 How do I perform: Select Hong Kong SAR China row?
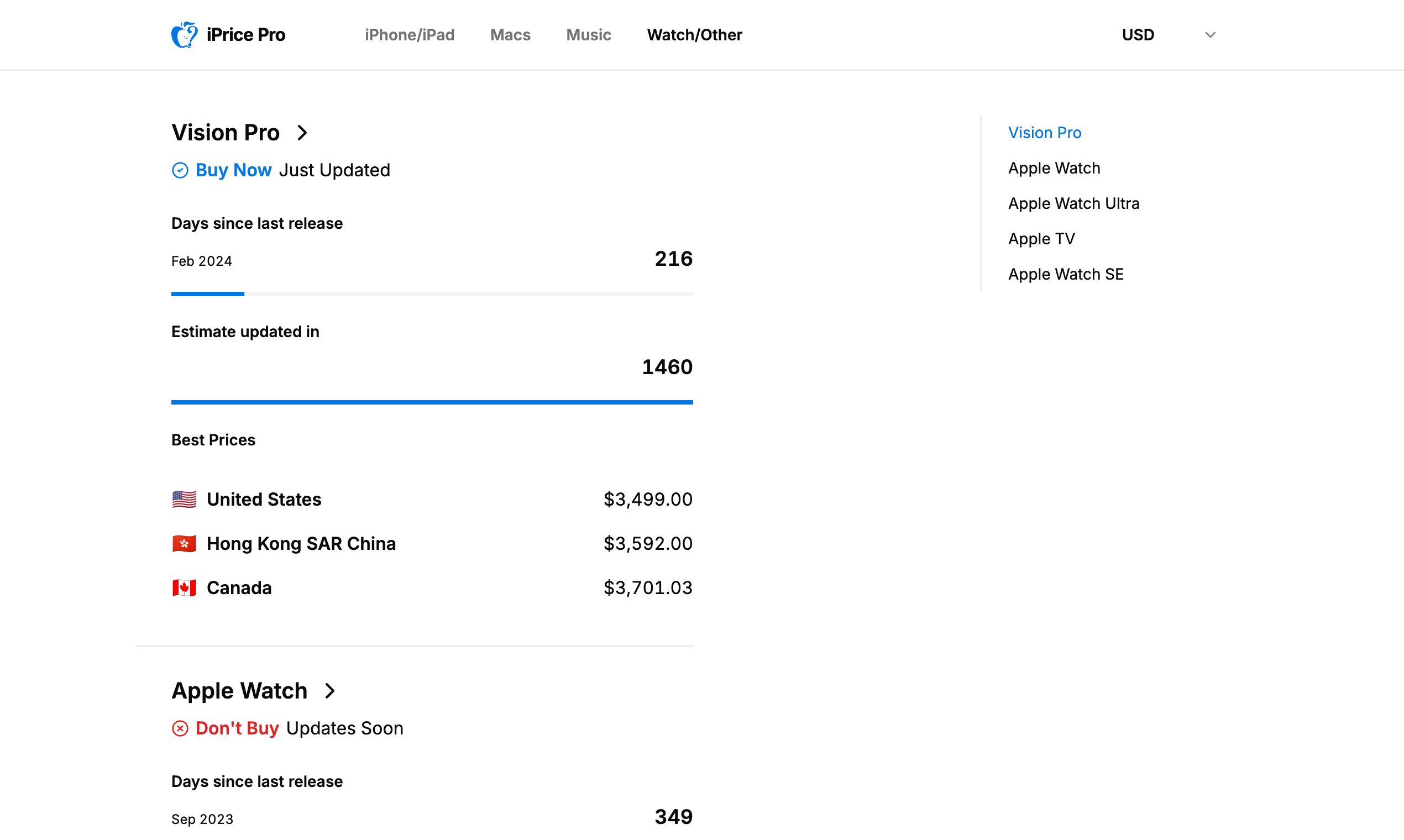point(432,543)
